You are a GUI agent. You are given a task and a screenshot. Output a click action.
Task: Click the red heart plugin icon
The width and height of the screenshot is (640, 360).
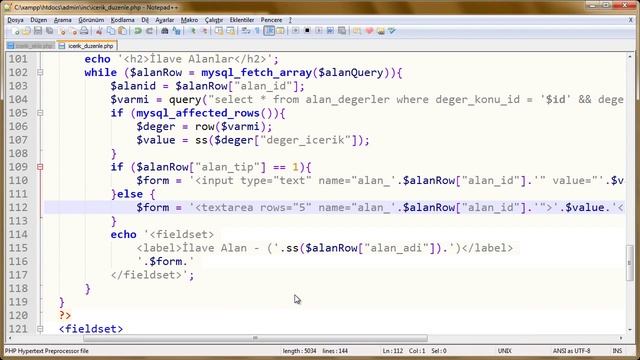click(369, 31)
